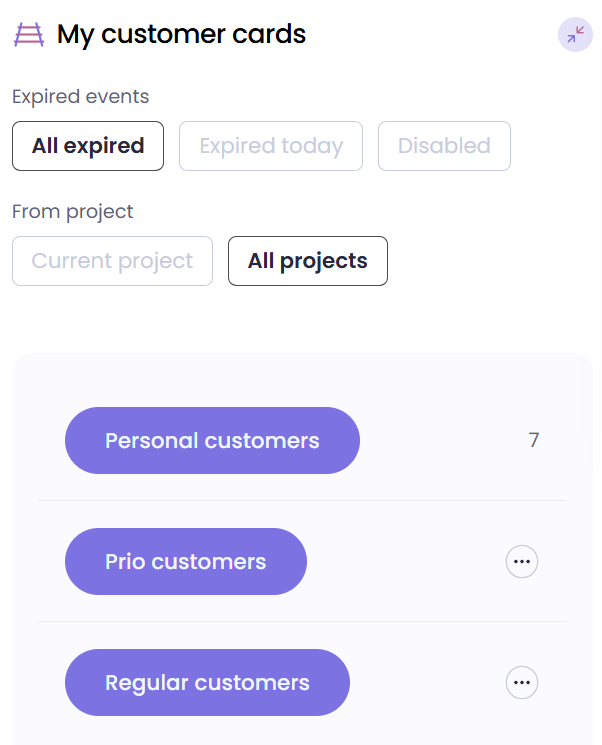This screenshot has width=602, height=745.
Task: Select the All expired filter
Action: (88, 146)
